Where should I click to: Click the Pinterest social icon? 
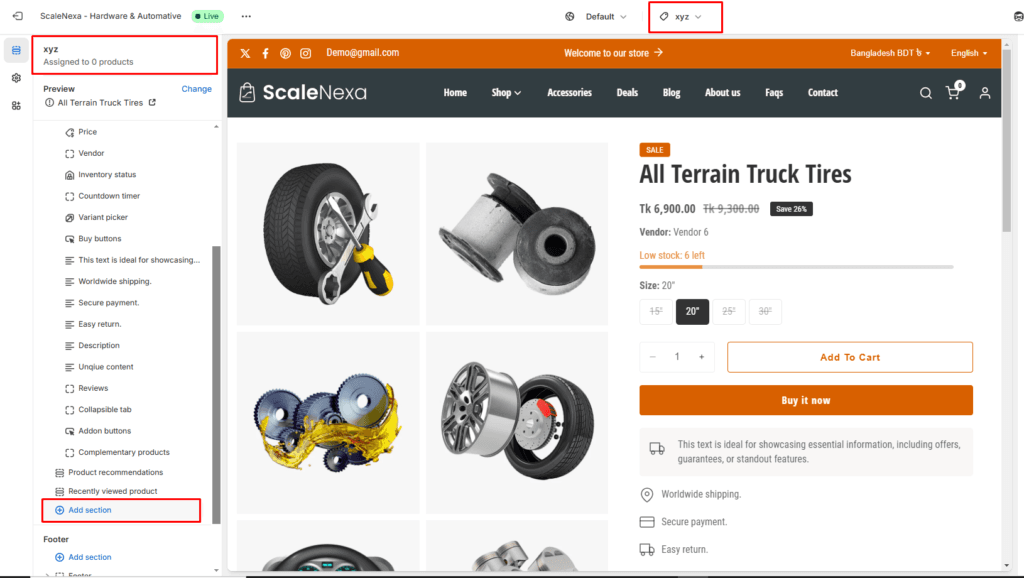(285, 54)
